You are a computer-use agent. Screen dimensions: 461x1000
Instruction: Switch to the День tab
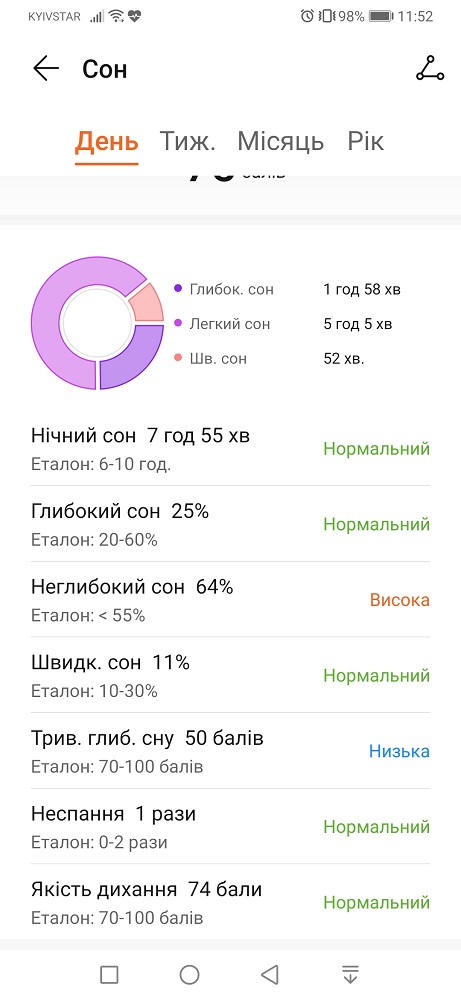pyautogui.click(x=106, y=142)
